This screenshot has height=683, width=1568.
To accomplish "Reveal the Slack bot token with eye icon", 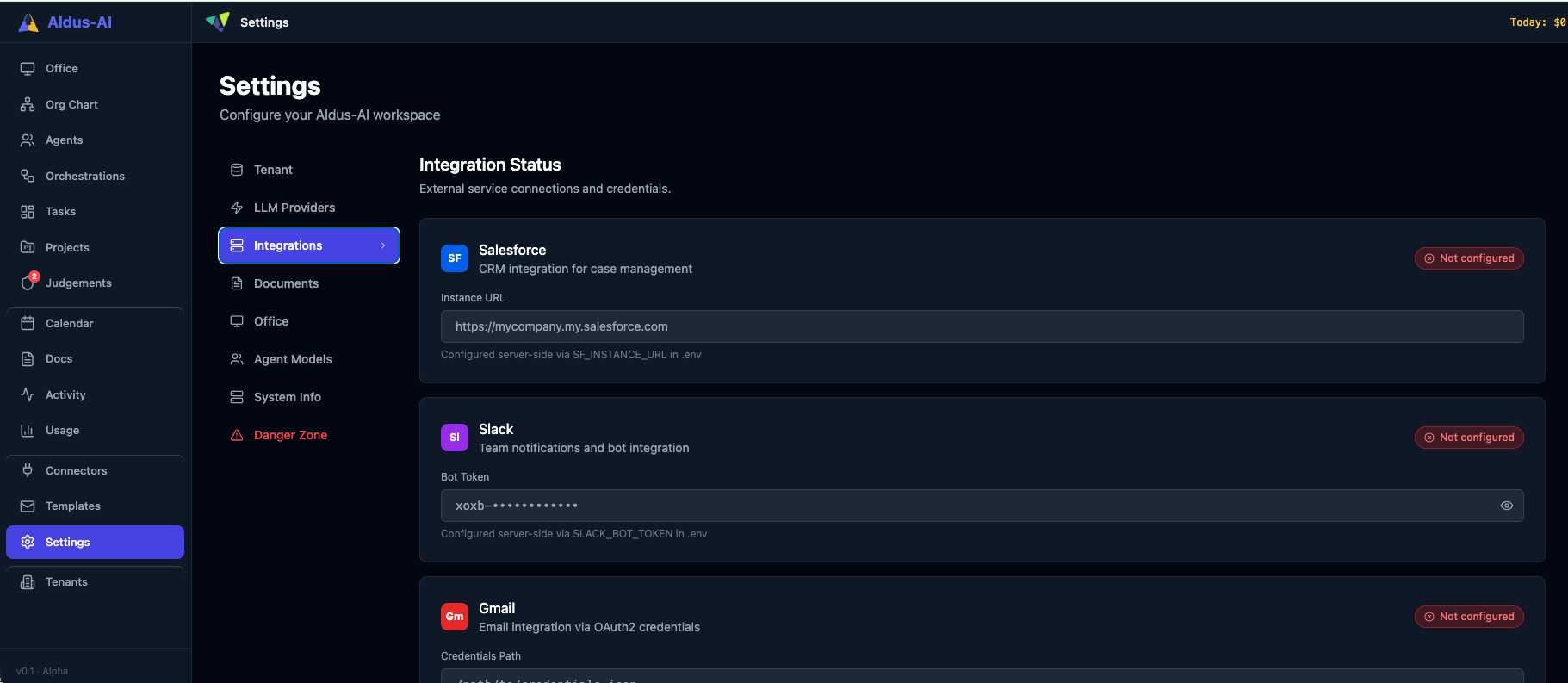I will [x=1507, y=506].
